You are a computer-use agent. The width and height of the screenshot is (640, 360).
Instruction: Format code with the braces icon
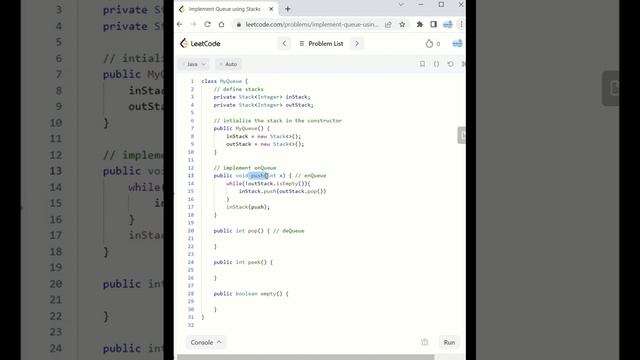436,64
